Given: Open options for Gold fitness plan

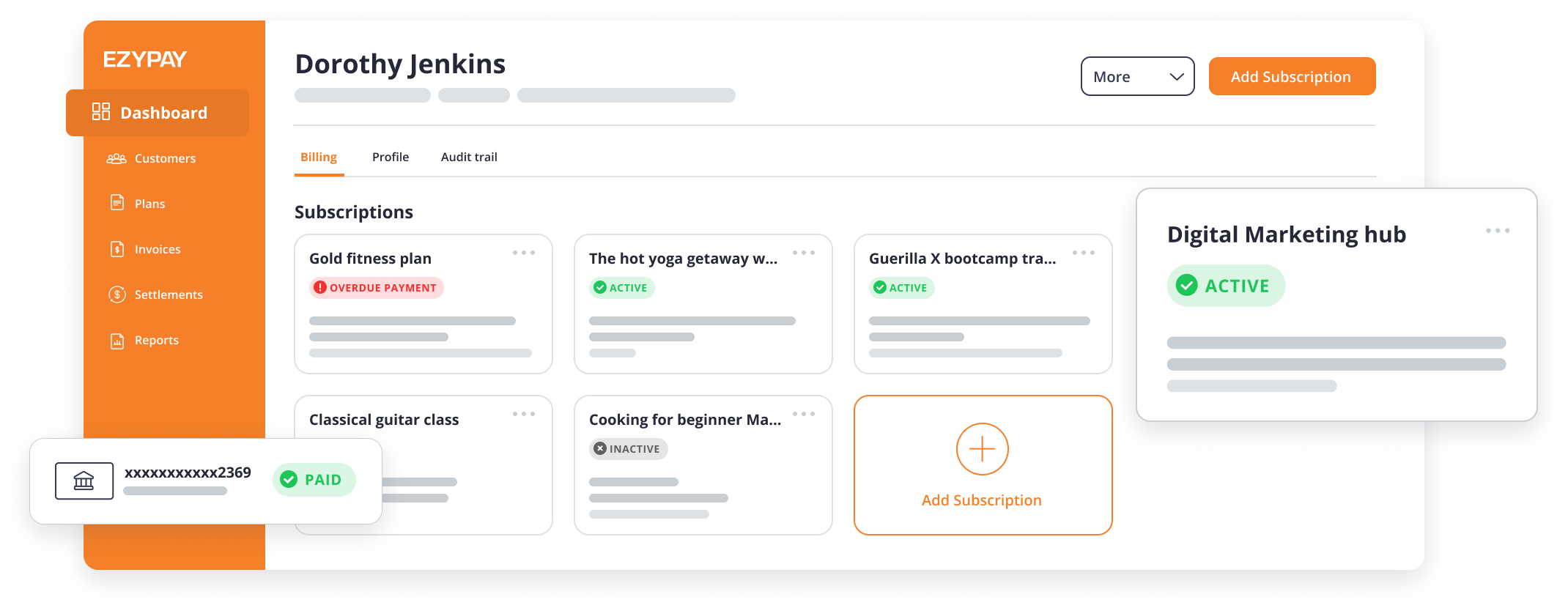Looking at the screenshot, I should point(524,253).
